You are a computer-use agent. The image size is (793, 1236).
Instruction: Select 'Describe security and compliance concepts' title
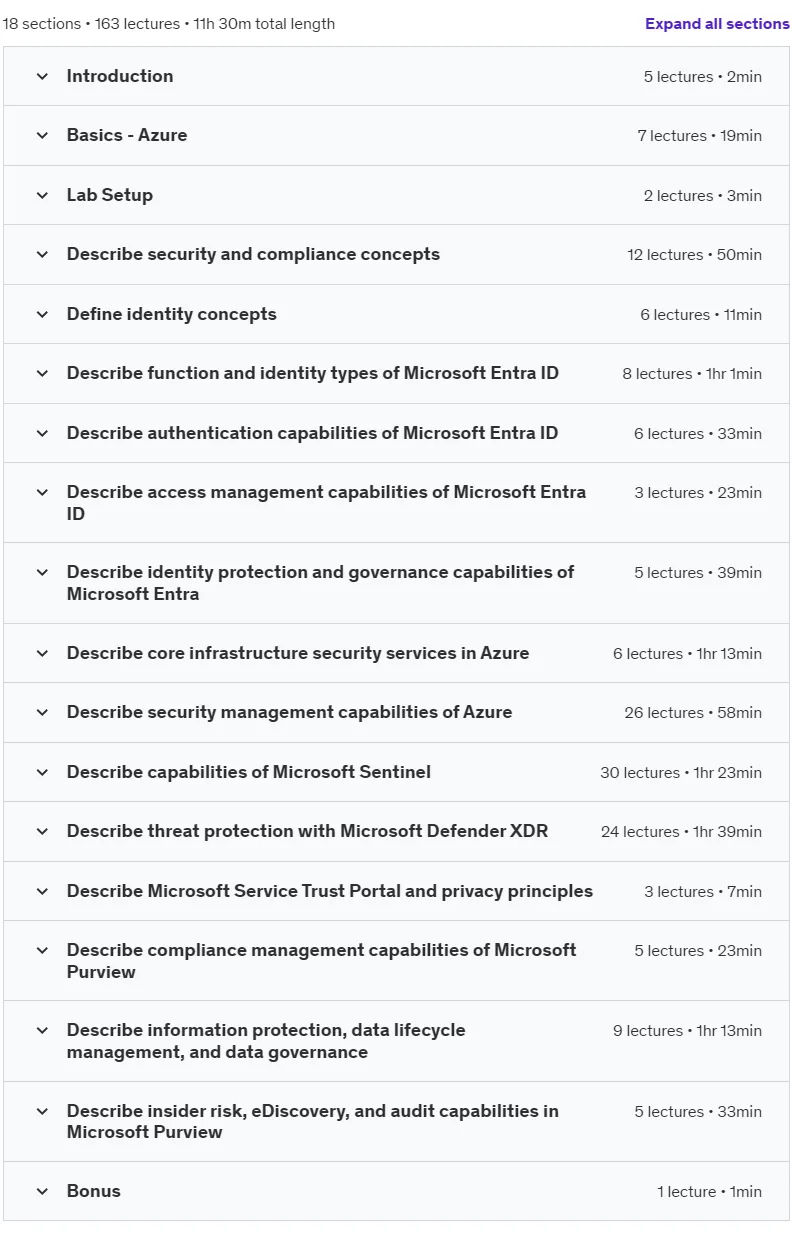(253, 254)
